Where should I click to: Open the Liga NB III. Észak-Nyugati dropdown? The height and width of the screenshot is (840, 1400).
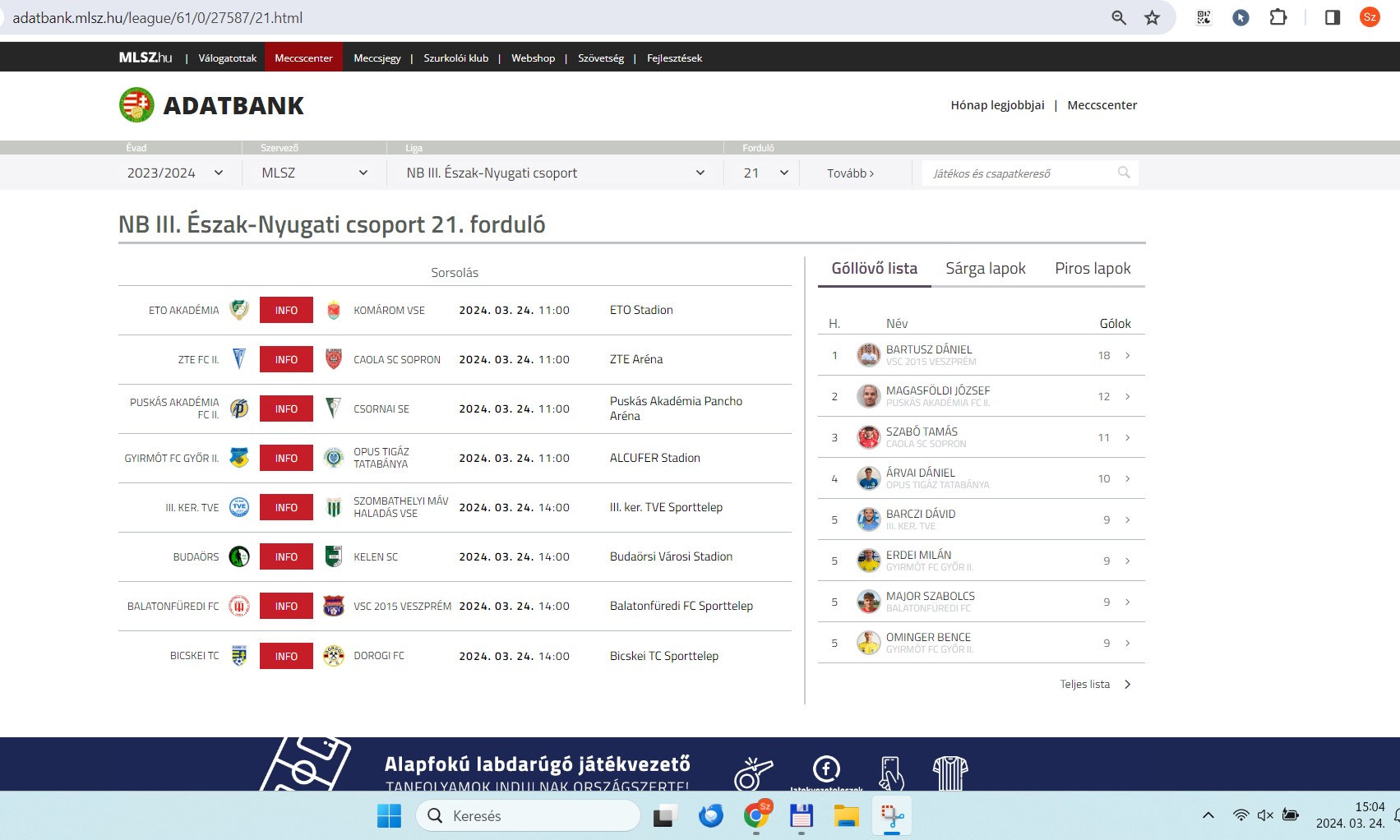[556, 173]
